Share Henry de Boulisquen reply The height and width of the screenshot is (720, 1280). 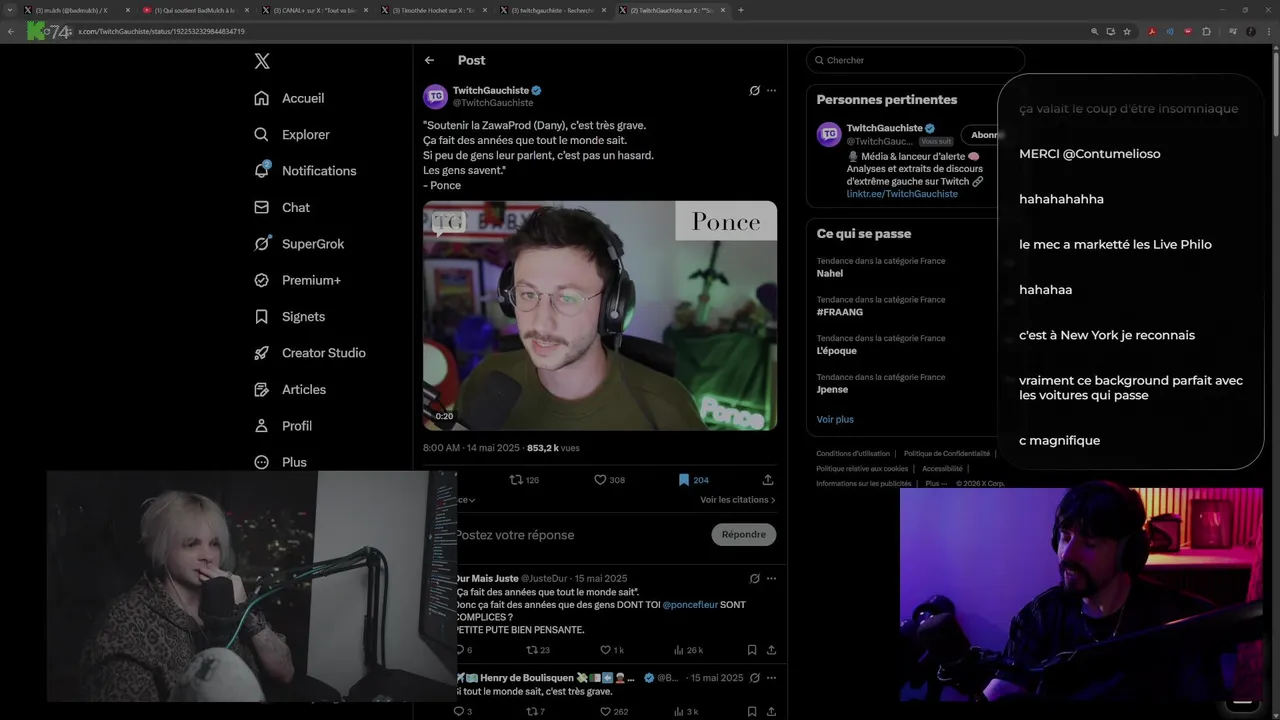pos(771,712)
